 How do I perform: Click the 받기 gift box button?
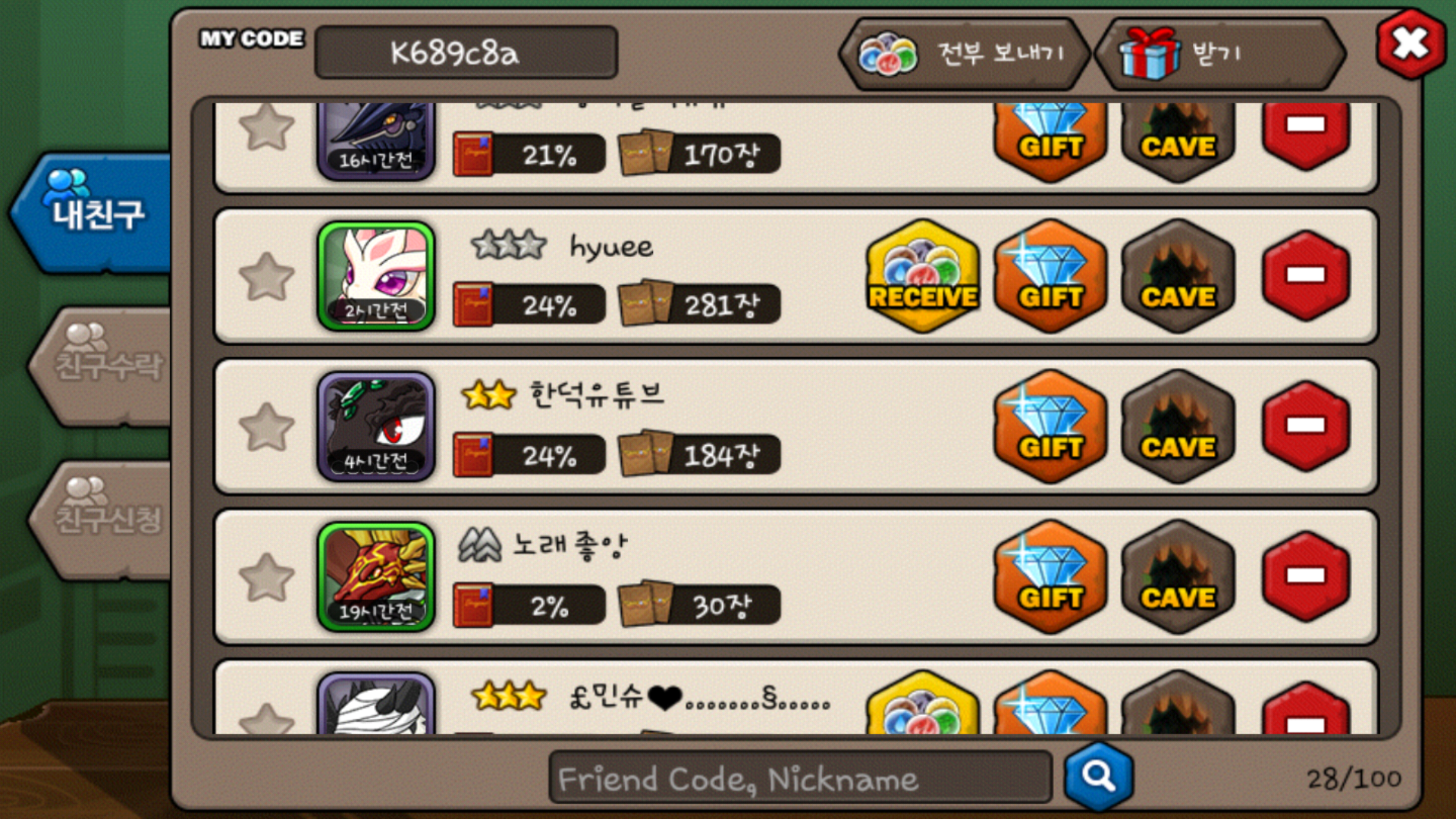(1221, 54)
